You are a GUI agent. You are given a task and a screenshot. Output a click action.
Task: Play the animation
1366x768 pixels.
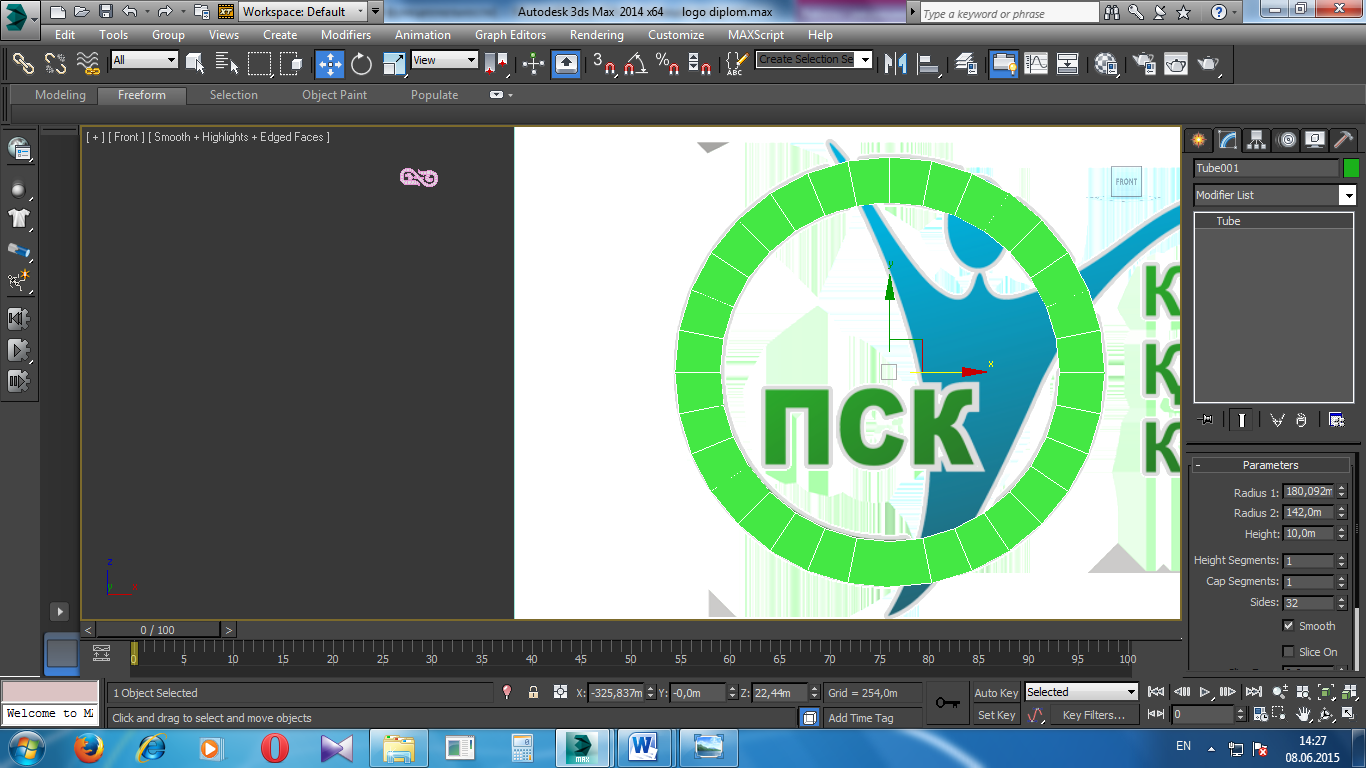coord(1206,692)
